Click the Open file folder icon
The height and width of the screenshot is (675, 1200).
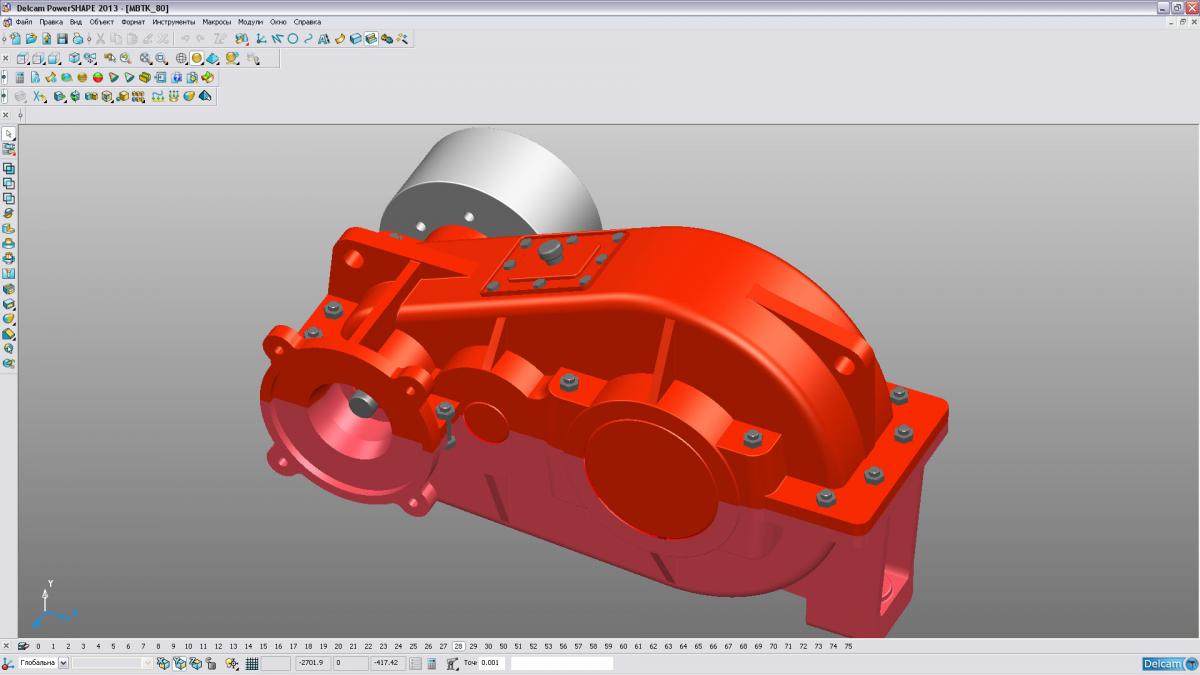click(31, 38)
